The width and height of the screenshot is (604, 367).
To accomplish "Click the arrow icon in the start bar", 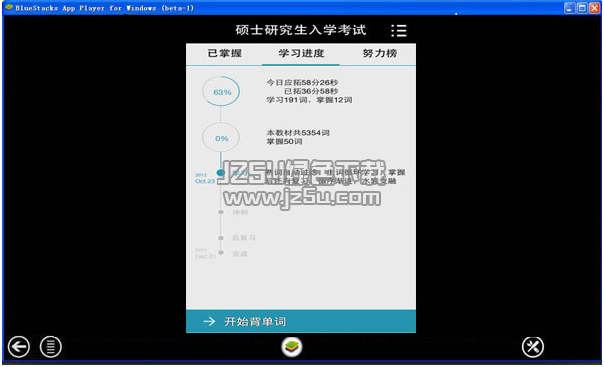I will [x=209, y=321].
